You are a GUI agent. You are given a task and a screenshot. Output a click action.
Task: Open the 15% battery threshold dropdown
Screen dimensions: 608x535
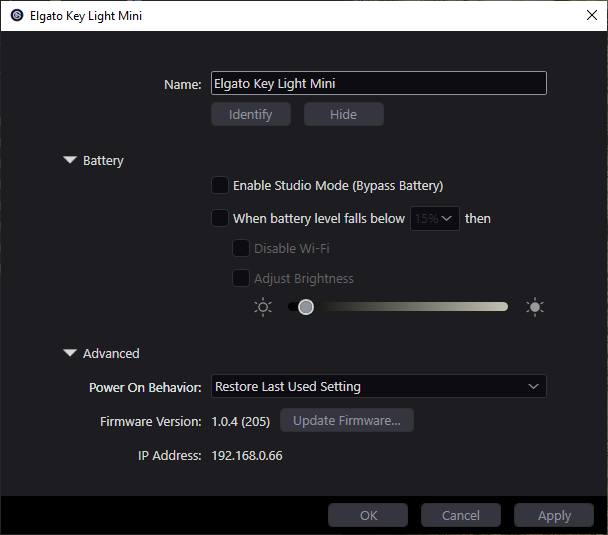tap(435, 219)
